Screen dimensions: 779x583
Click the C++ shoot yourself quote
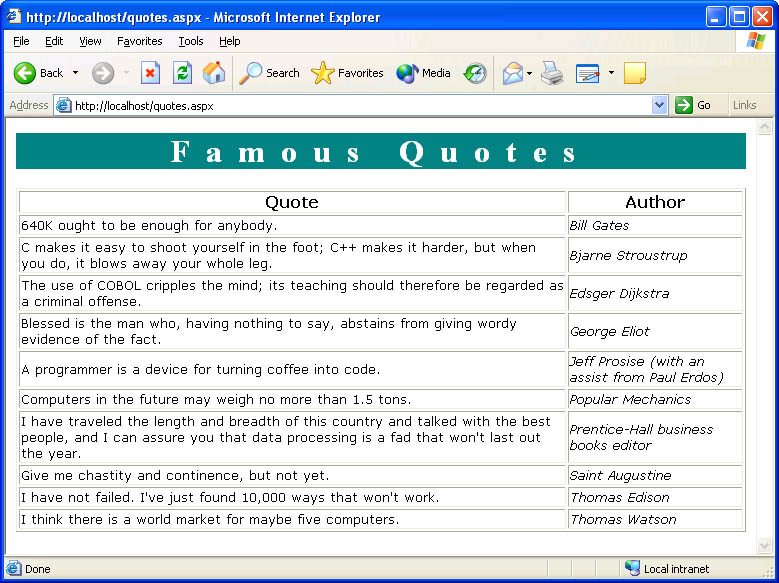pos(278,255)
